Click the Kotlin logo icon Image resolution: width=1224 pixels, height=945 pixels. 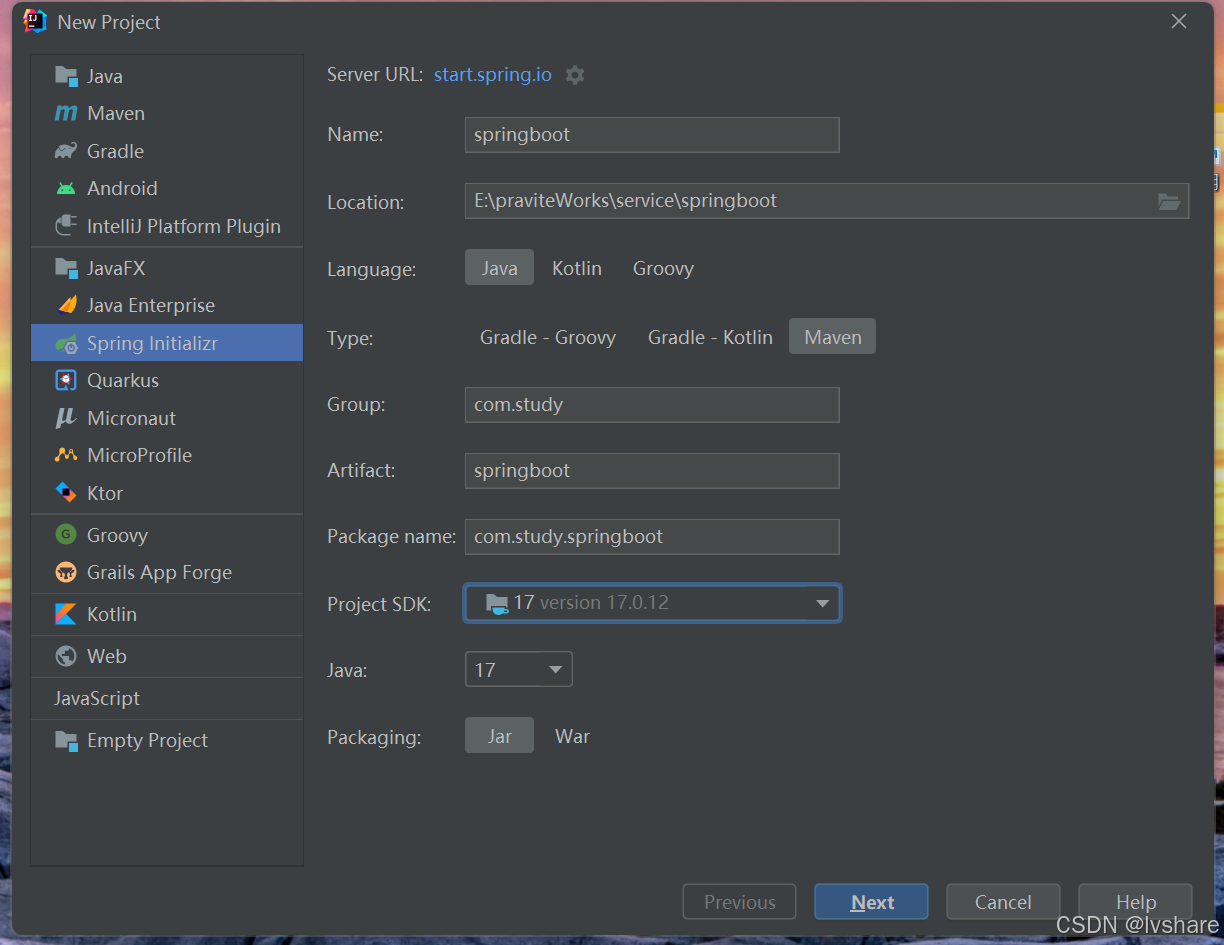tap(66, 614)
